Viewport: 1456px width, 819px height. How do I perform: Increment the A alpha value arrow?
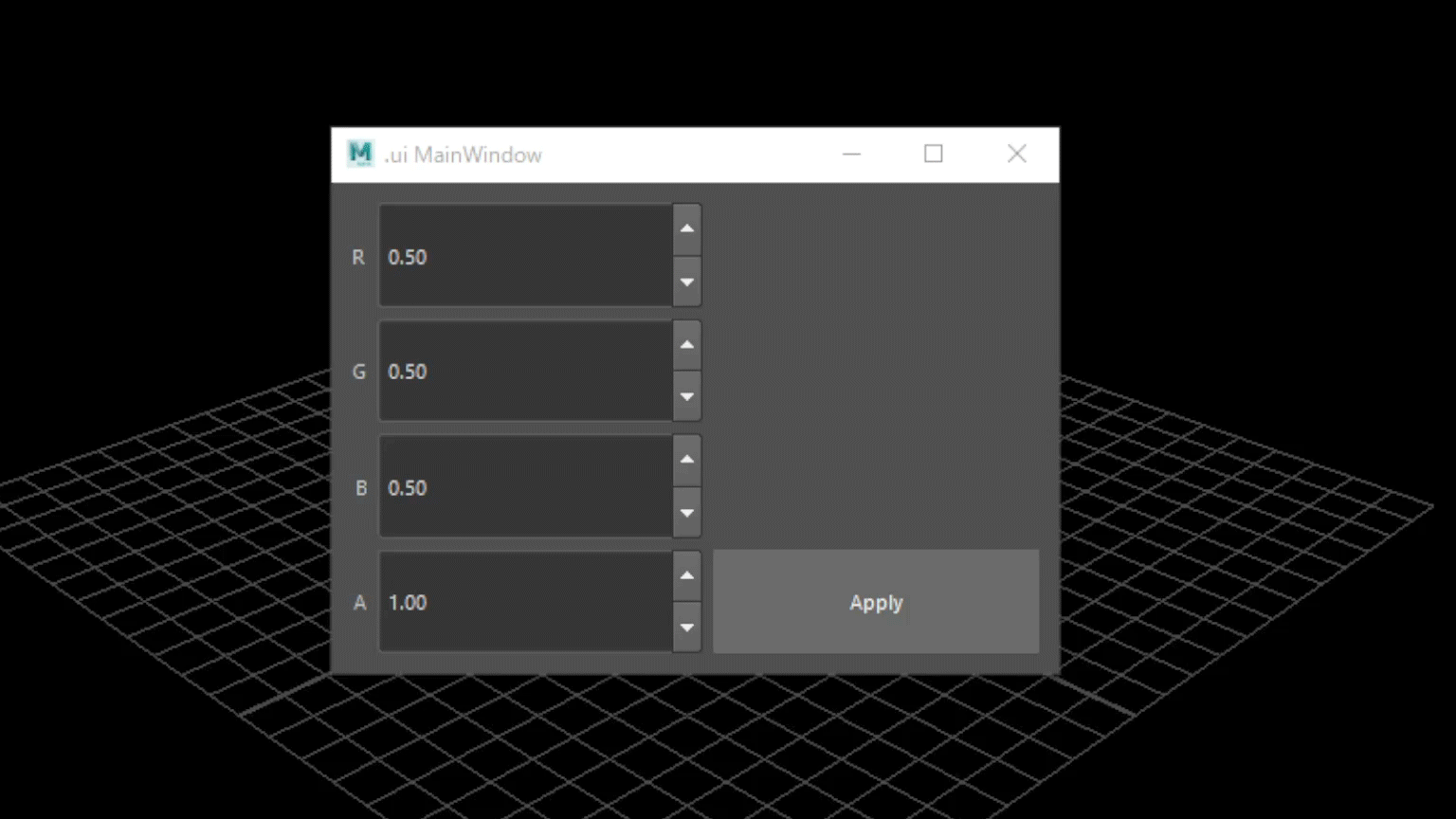687,575
